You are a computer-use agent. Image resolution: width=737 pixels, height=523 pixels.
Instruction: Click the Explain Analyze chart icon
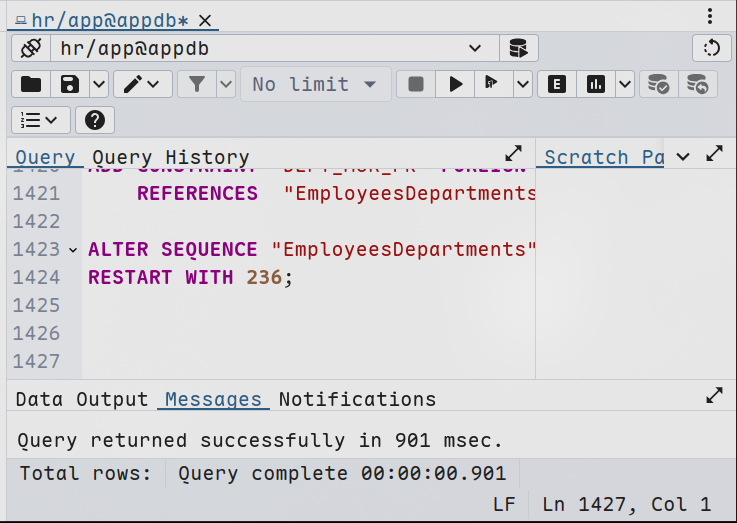(596, 84)
